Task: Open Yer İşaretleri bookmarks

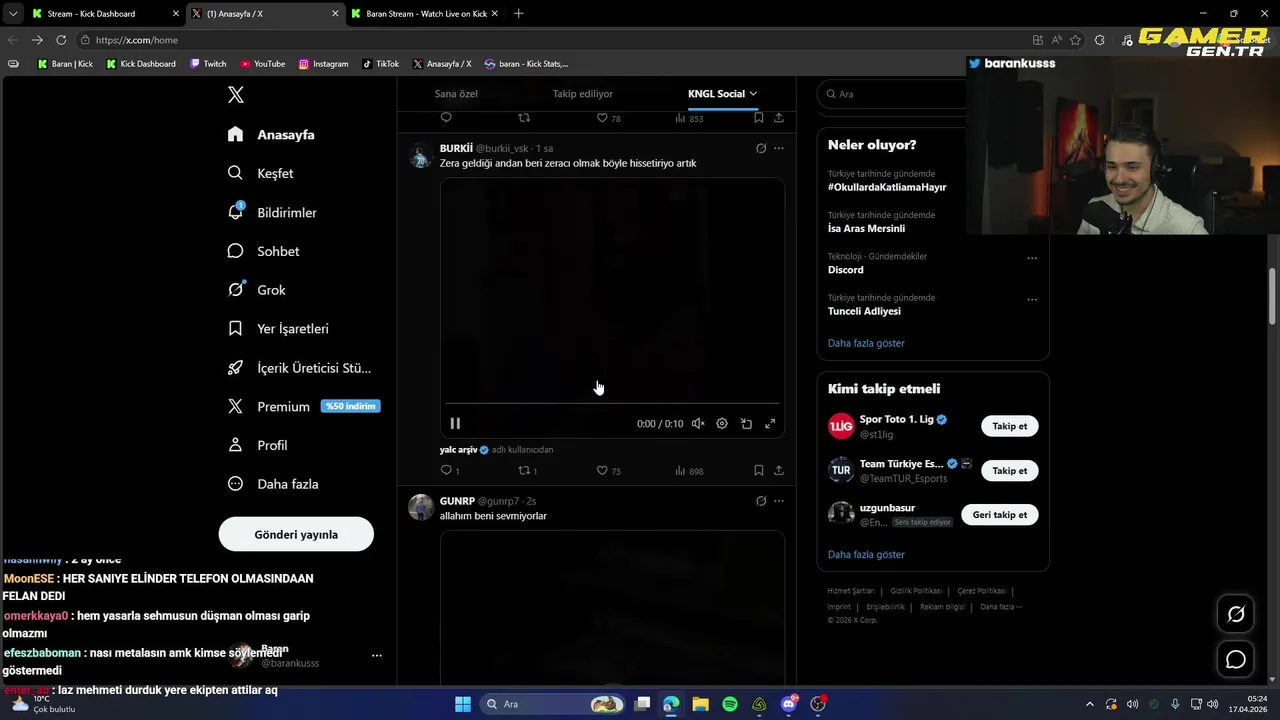Action: (278, 328)
